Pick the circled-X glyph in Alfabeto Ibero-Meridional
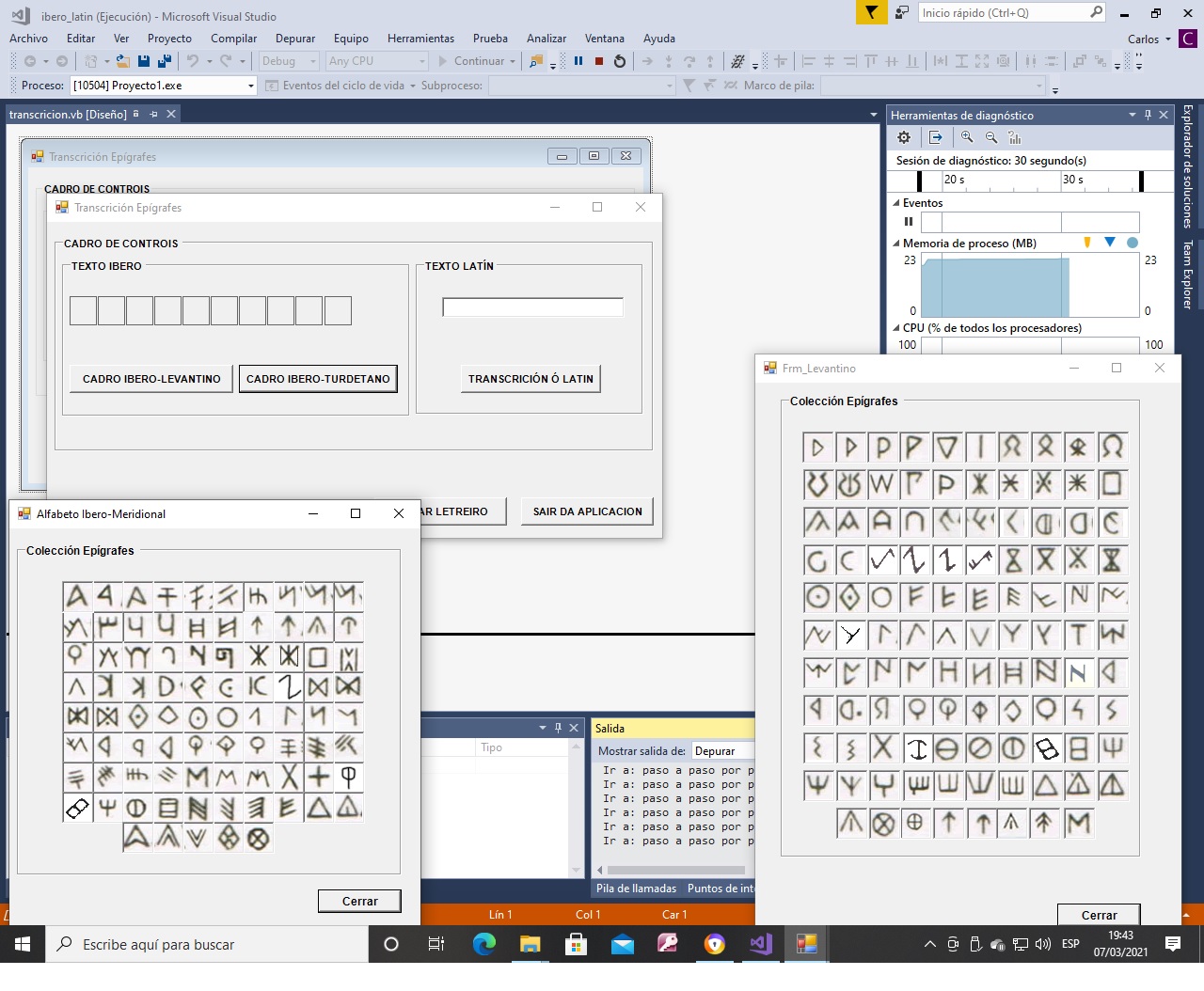 tap(259, 838)
